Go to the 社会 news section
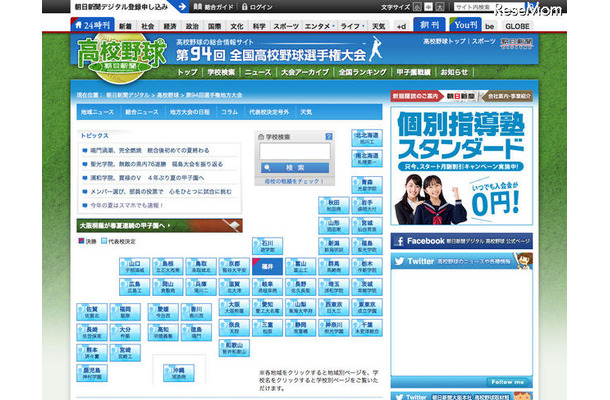Viewport: 610px width, 400px height. [x=147, y=26]
